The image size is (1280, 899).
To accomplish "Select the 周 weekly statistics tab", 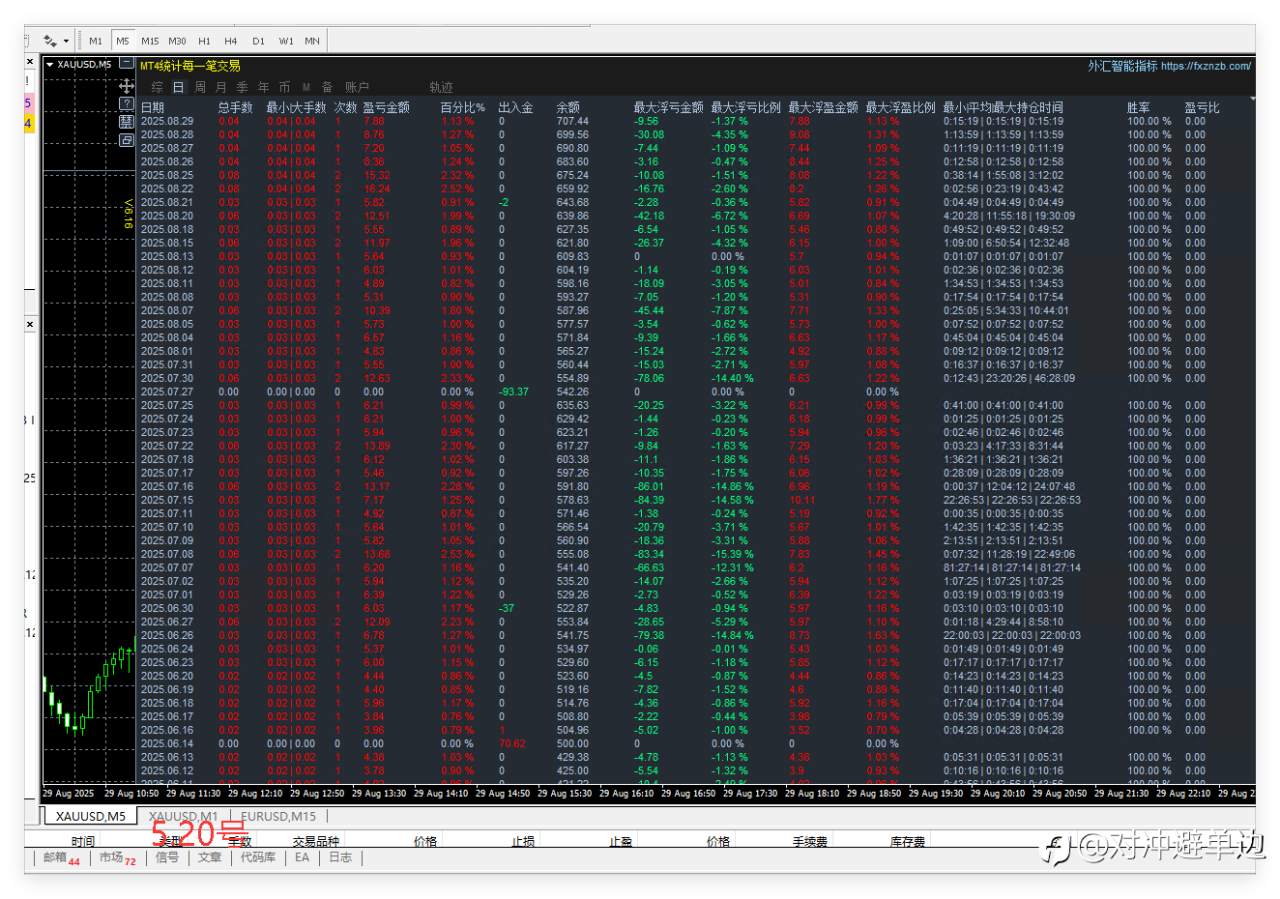I will coord(200,87).
